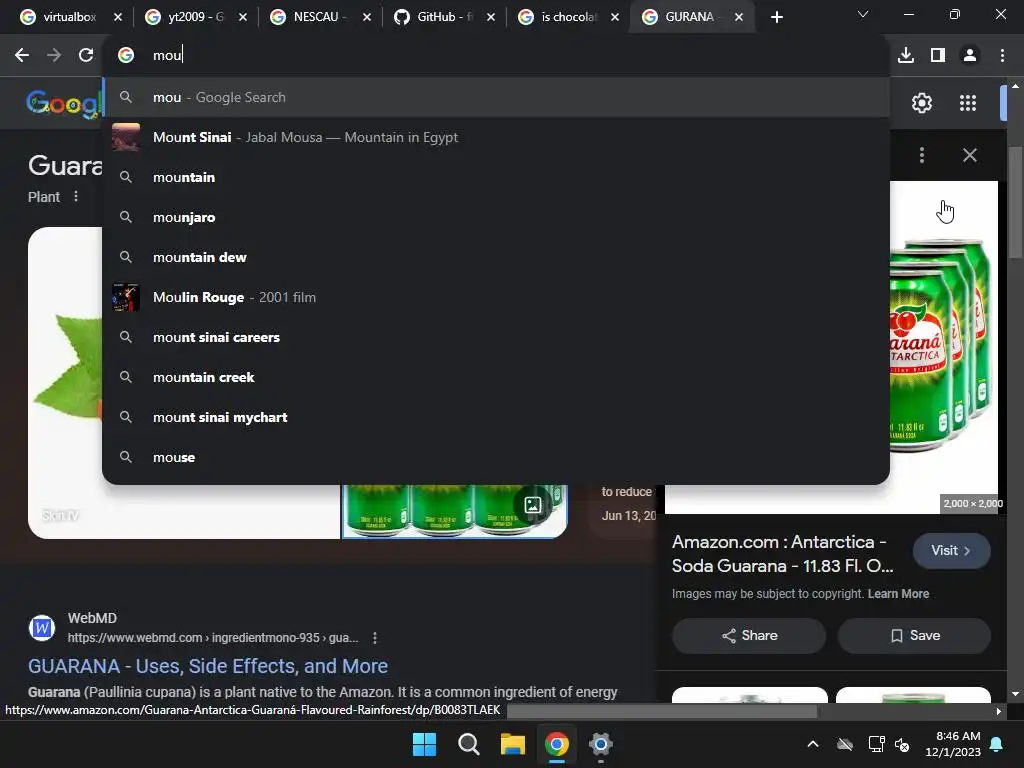Viewport: 1024px width, 768px height.
Task: Switch to virtualbox tab
Action: pos(69,17)
